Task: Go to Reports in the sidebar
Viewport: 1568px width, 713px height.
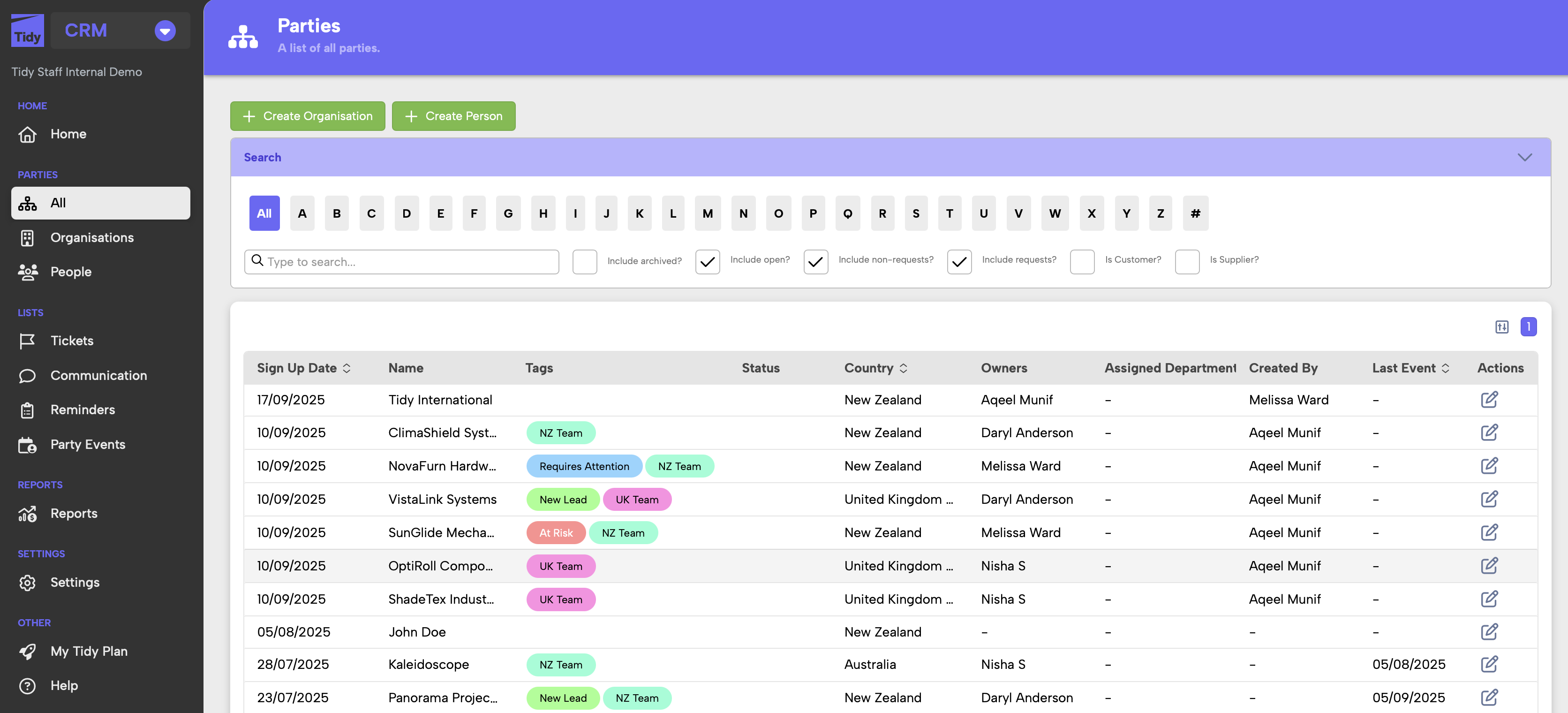Action: [x=74, y=513]
